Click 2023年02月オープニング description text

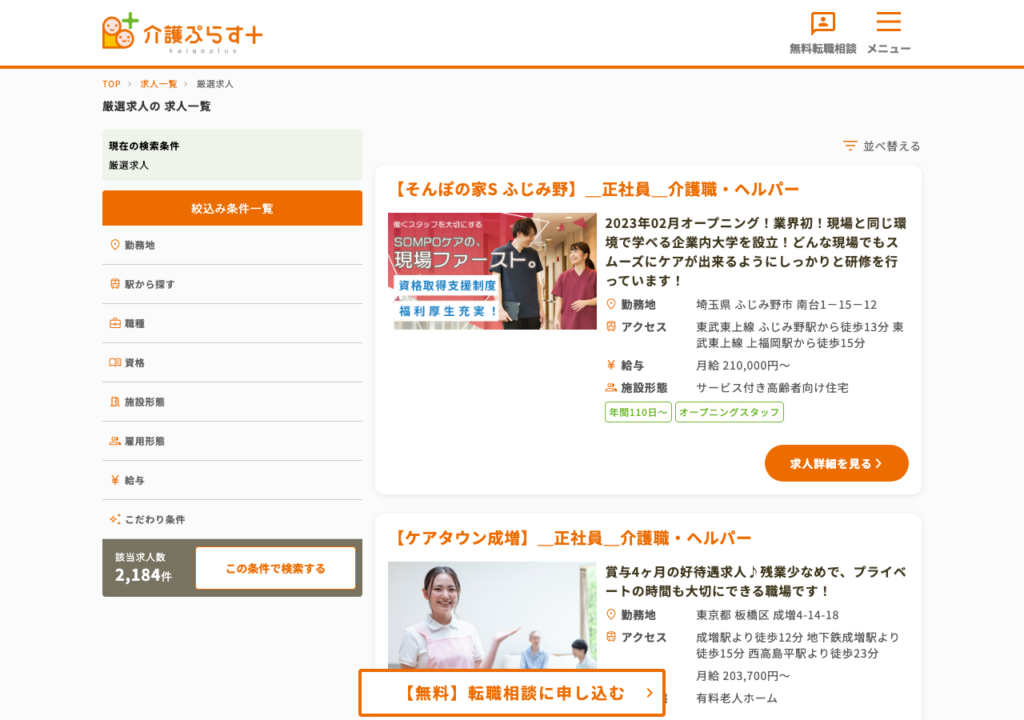(x=756, y=252)
